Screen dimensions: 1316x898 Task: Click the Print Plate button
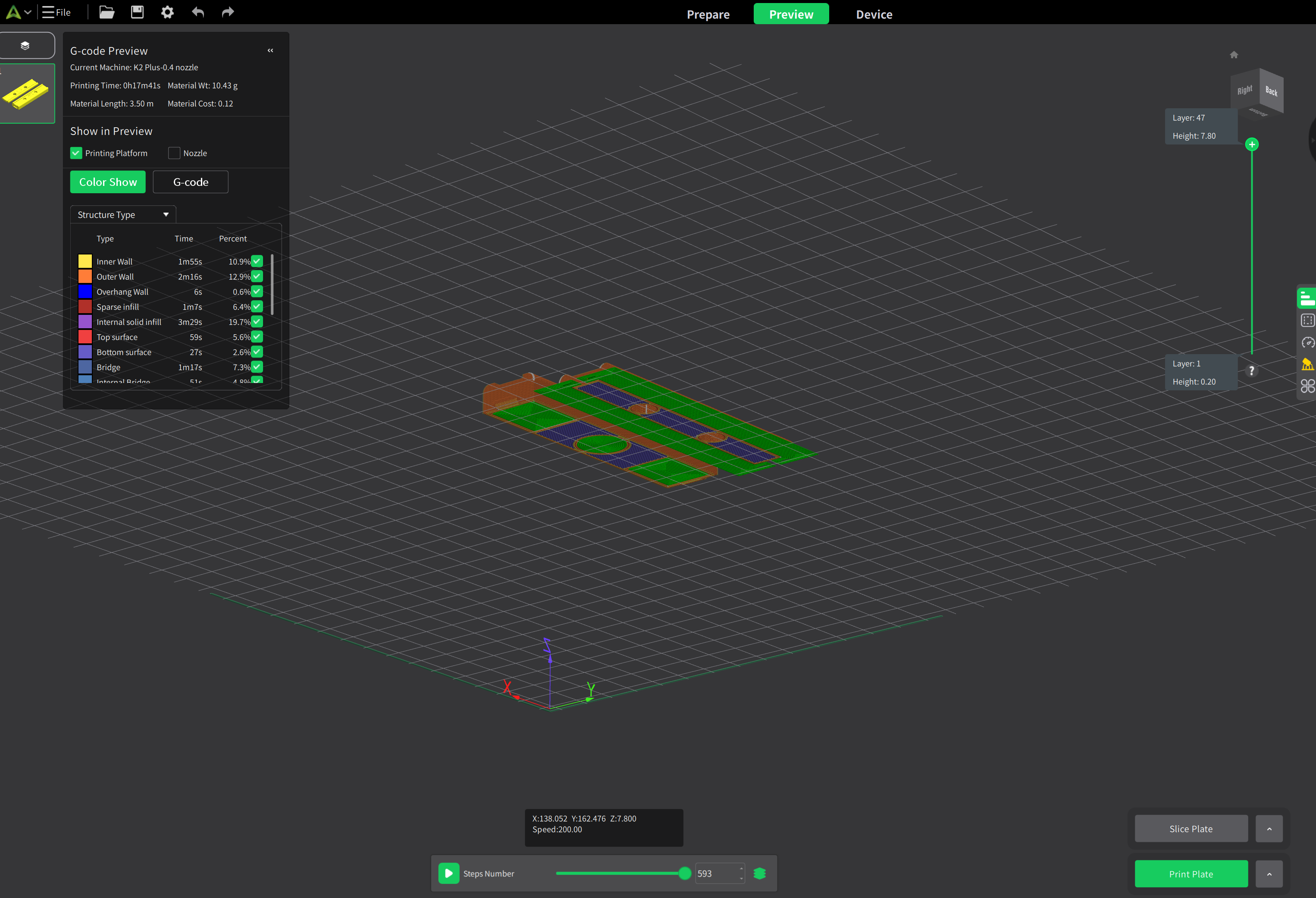1191,874
